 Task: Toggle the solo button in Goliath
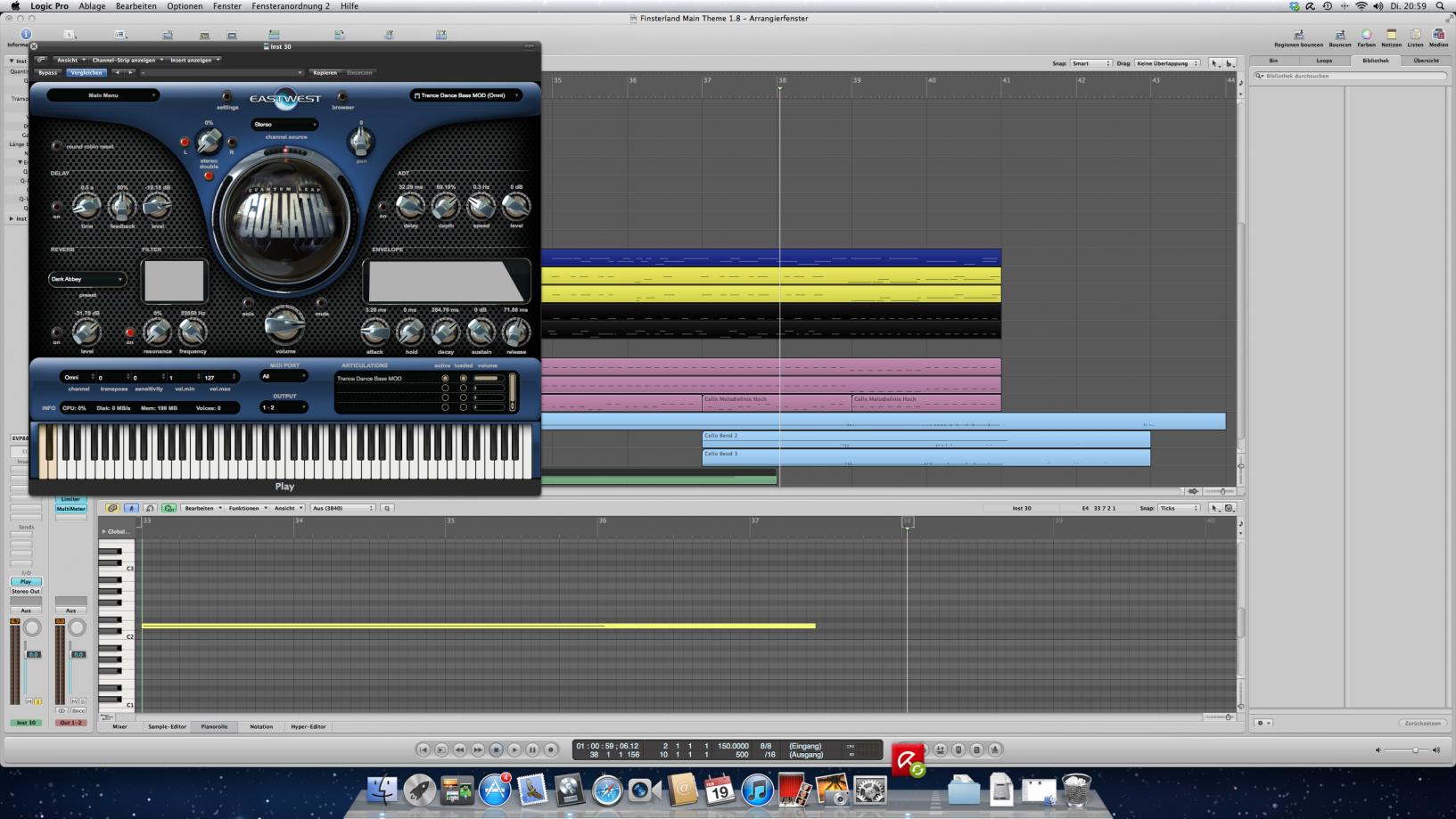tap(248, 304)
